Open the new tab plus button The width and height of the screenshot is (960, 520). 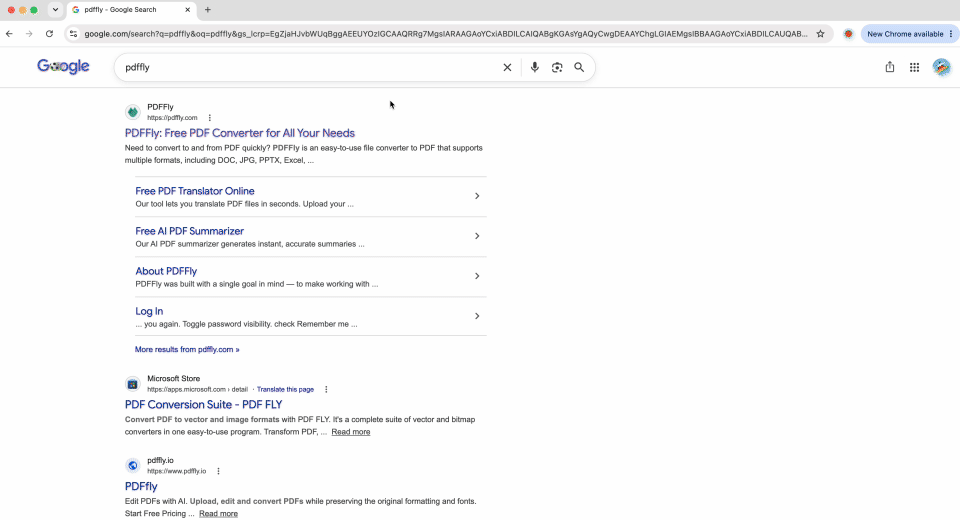click(208, 10)
